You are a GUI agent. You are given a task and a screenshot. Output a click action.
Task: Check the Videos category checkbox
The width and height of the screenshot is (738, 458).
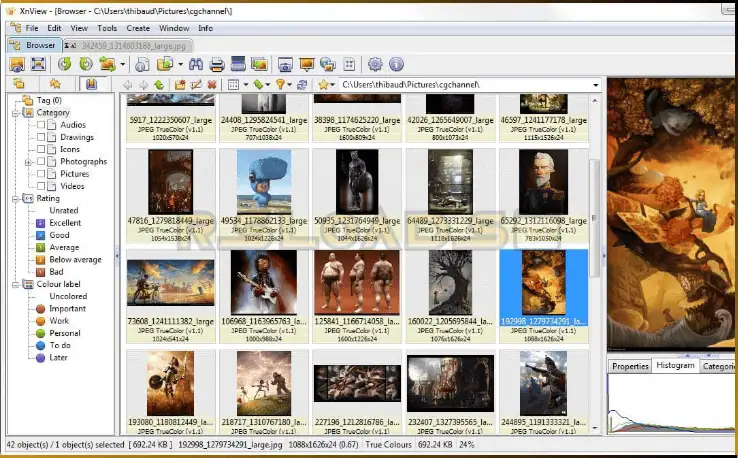click(x=41, y=186)
